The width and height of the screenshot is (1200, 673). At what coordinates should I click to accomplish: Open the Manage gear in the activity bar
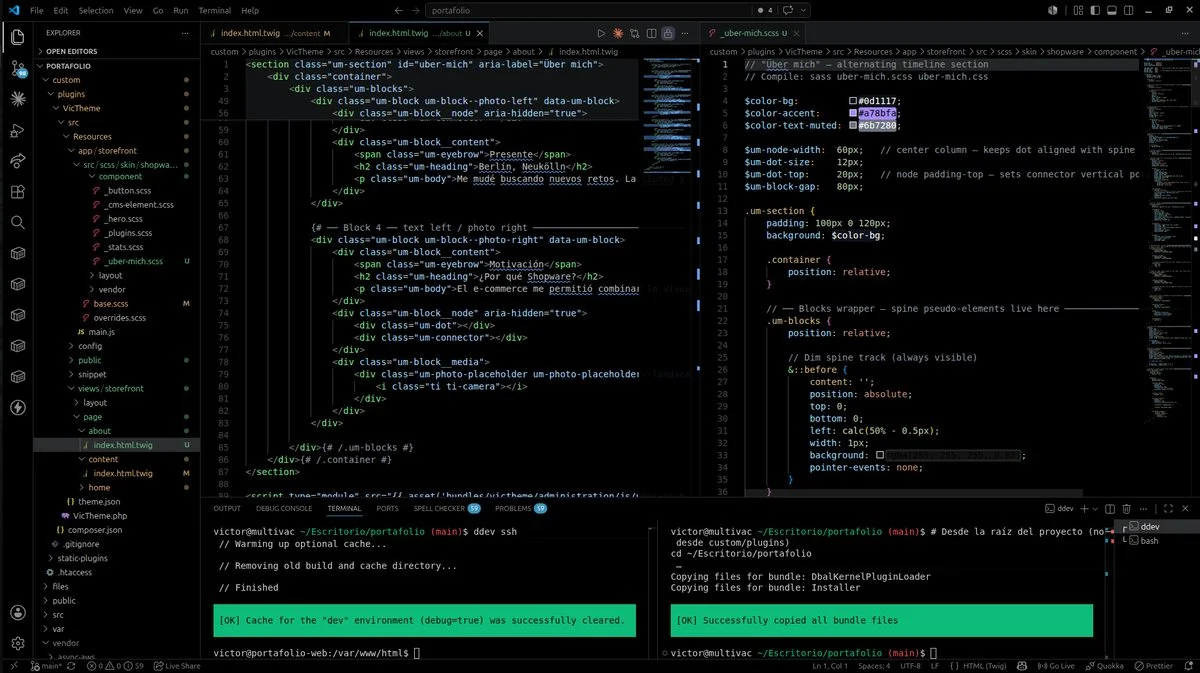tap(17, 643)
